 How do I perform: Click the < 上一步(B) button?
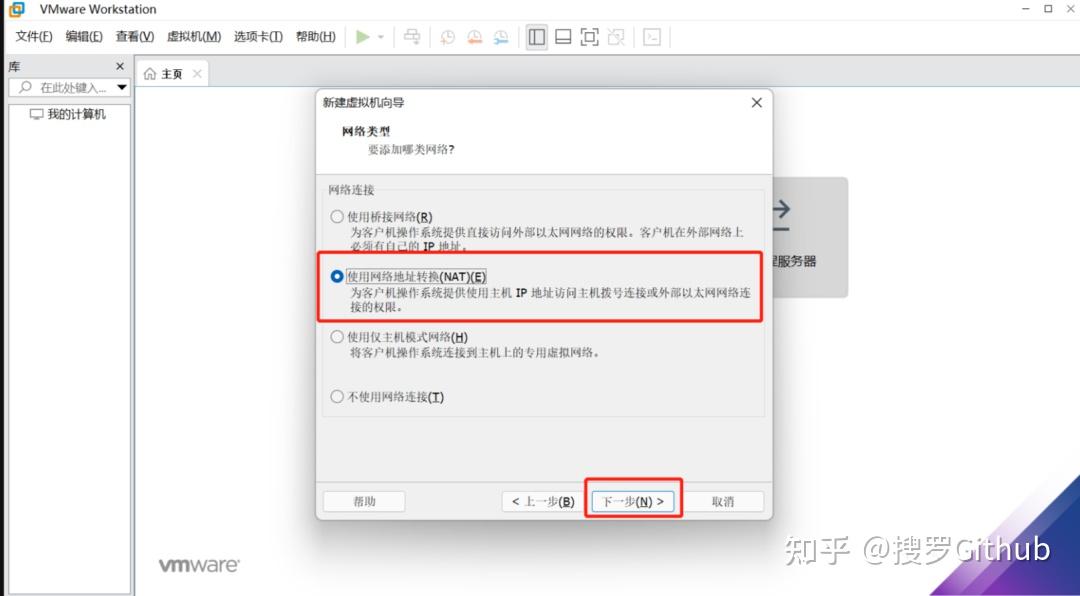(x=543, y=502)
